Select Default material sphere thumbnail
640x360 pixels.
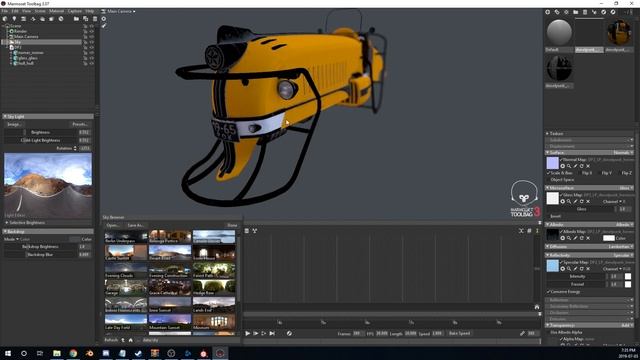click(x=559, y=33)
